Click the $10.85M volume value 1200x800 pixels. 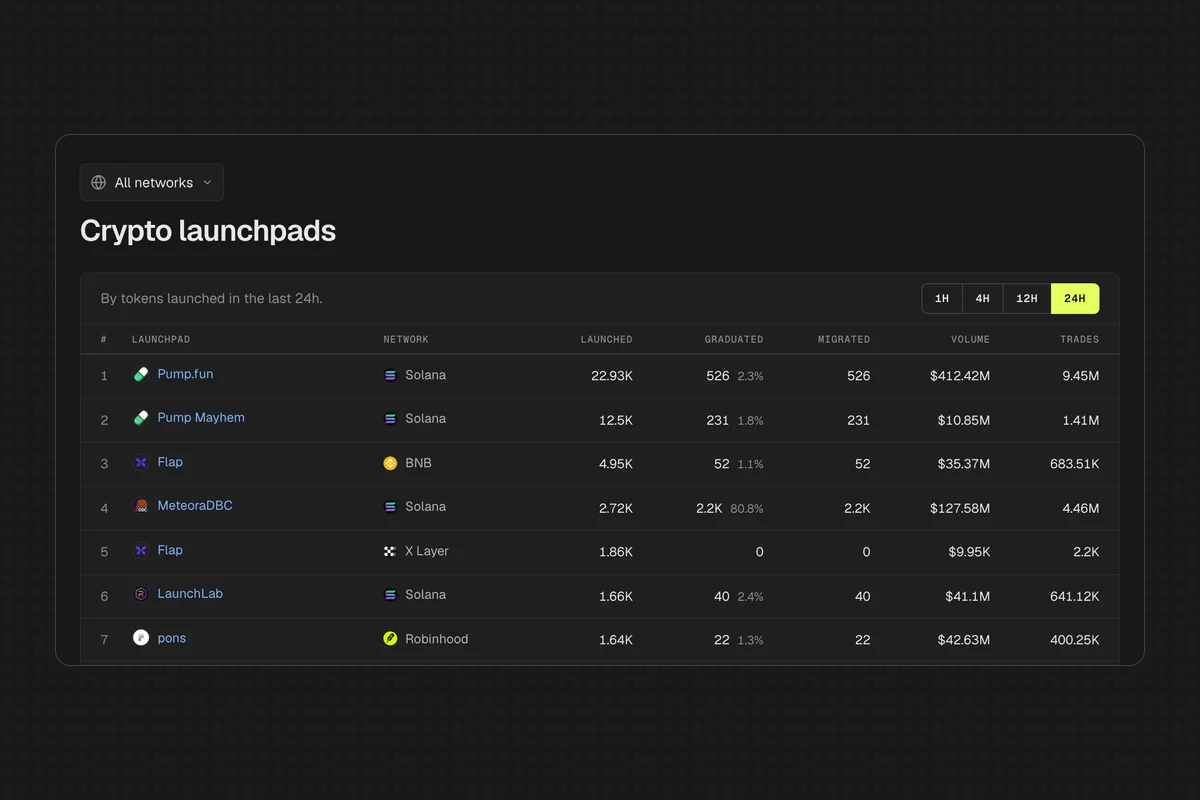[964, 420]
